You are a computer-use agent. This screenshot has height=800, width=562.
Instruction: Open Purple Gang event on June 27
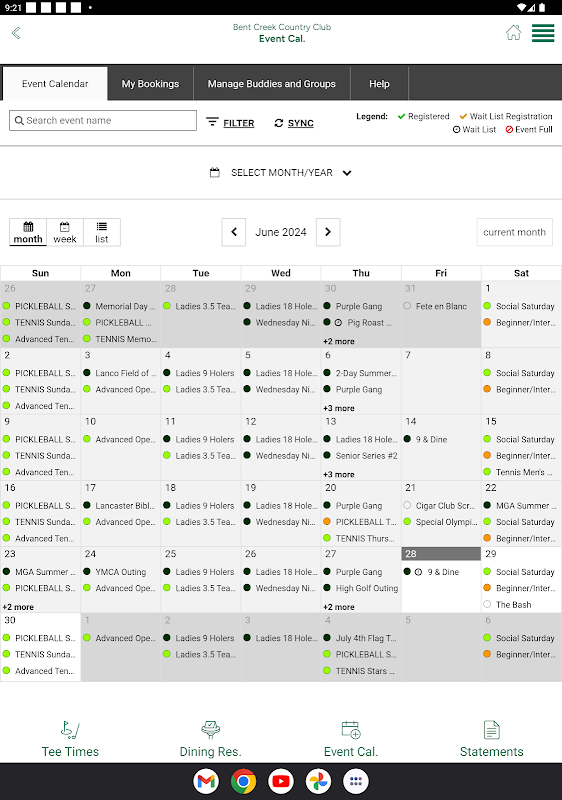click(x=361, y=572)
